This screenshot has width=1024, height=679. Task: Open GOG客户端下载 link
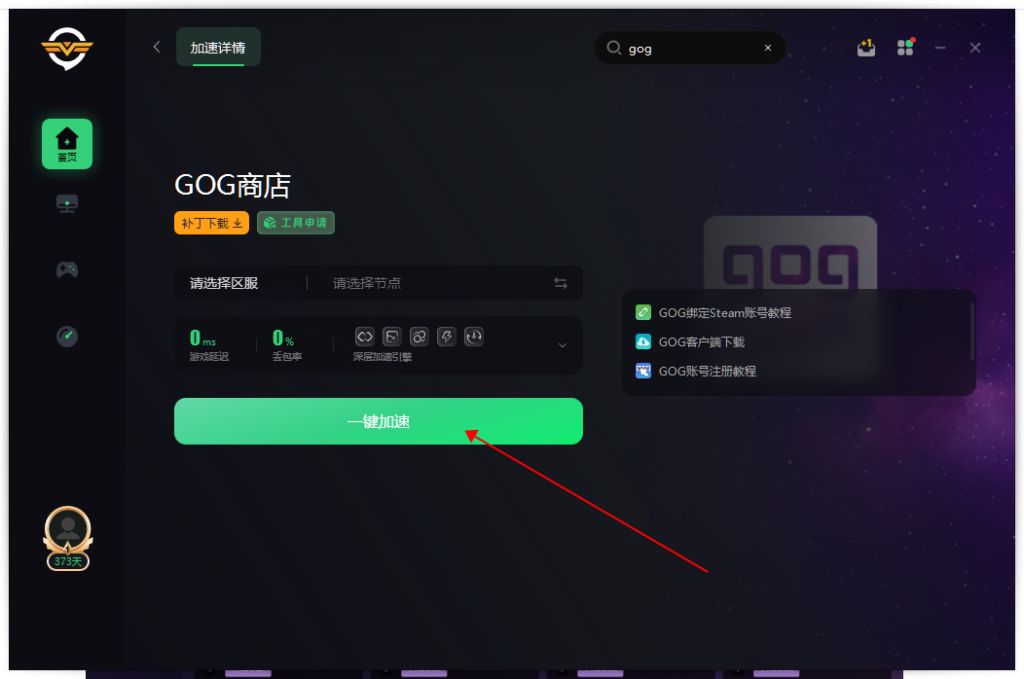pyautogui.click(x=701, y=342)
